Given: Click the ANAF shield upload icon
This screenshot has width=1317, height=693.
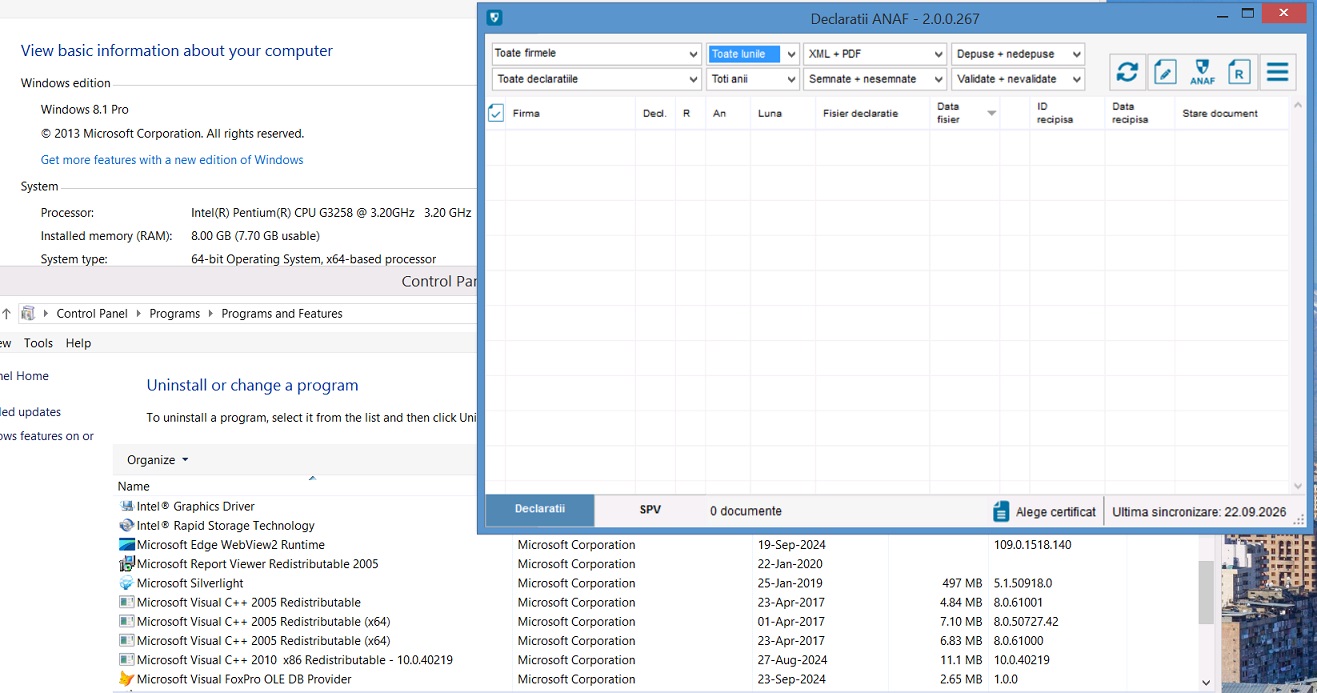Looking at the screenshot, I should click(1202, 72).
